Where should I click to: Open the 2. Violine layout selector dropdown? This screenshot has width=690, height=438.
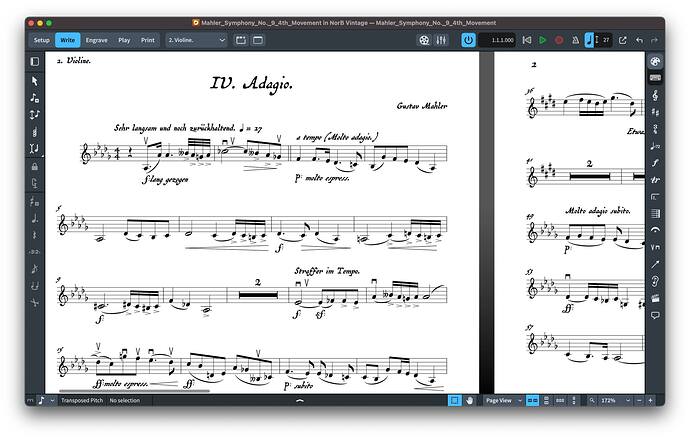pyautogui.click(x=197, y=40)
